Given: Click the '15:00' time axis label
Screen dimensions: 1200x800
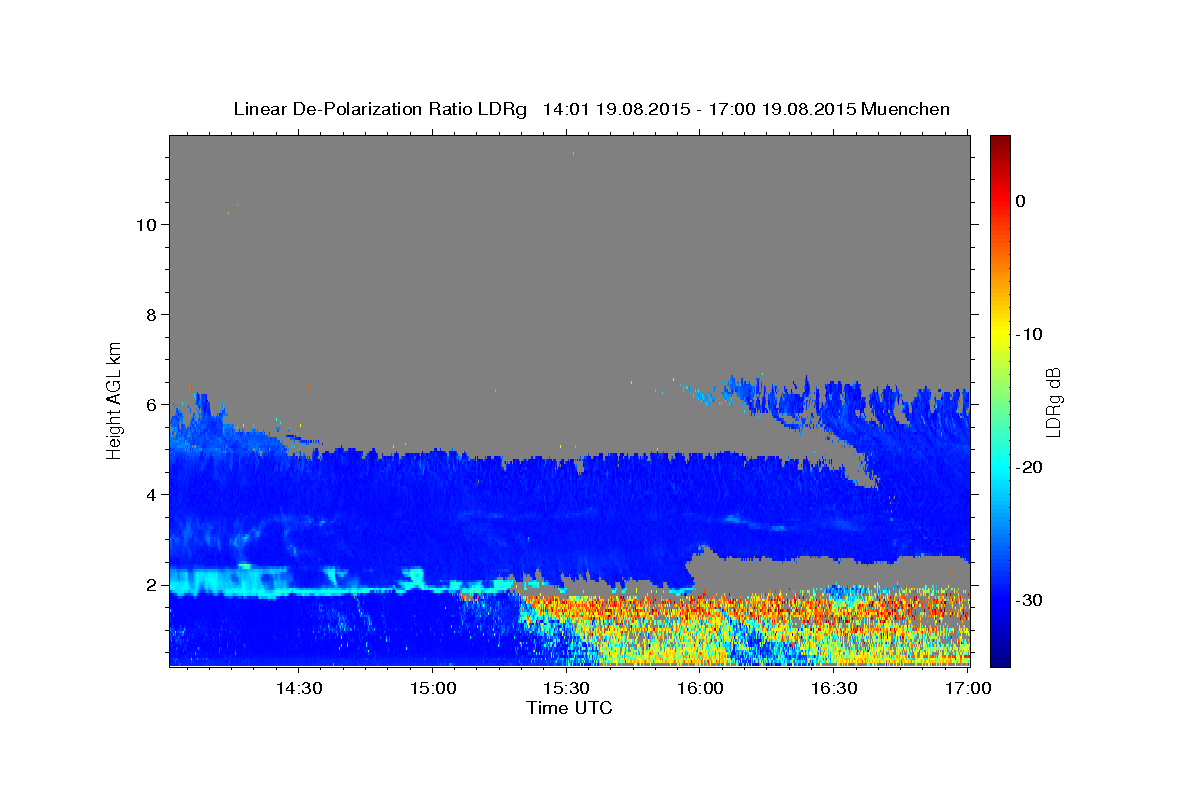Looking at the screenshot, I should click(432, 688).
